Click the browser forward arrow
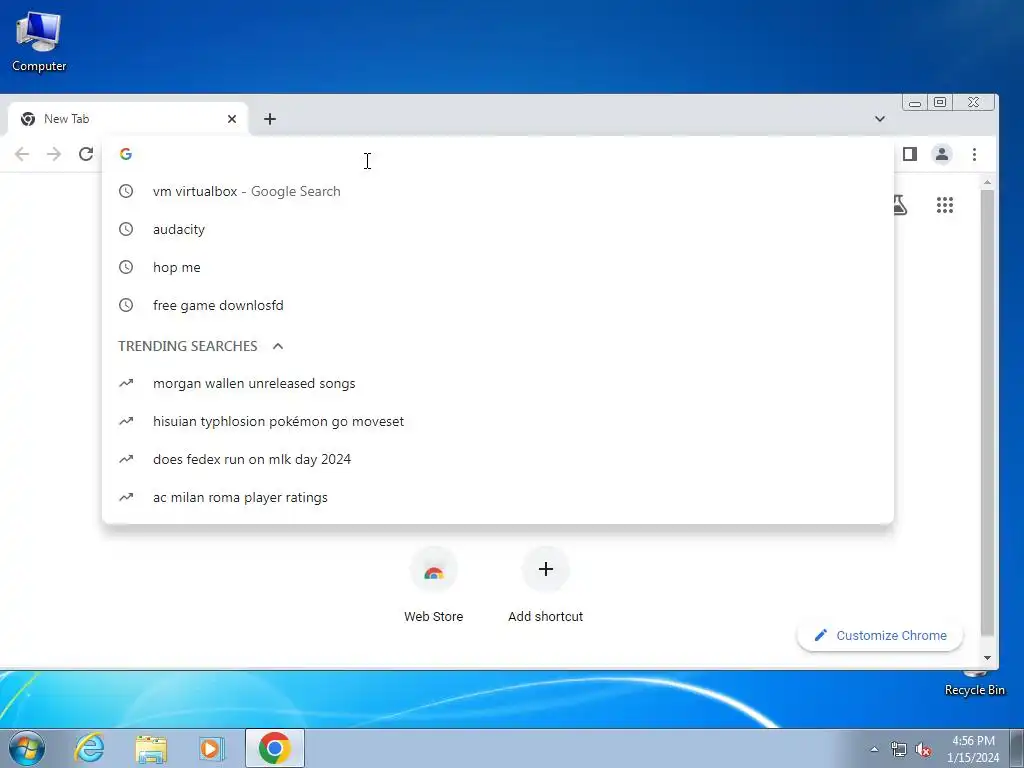Screen dimensions: 1024x768 tap(54, 154)
